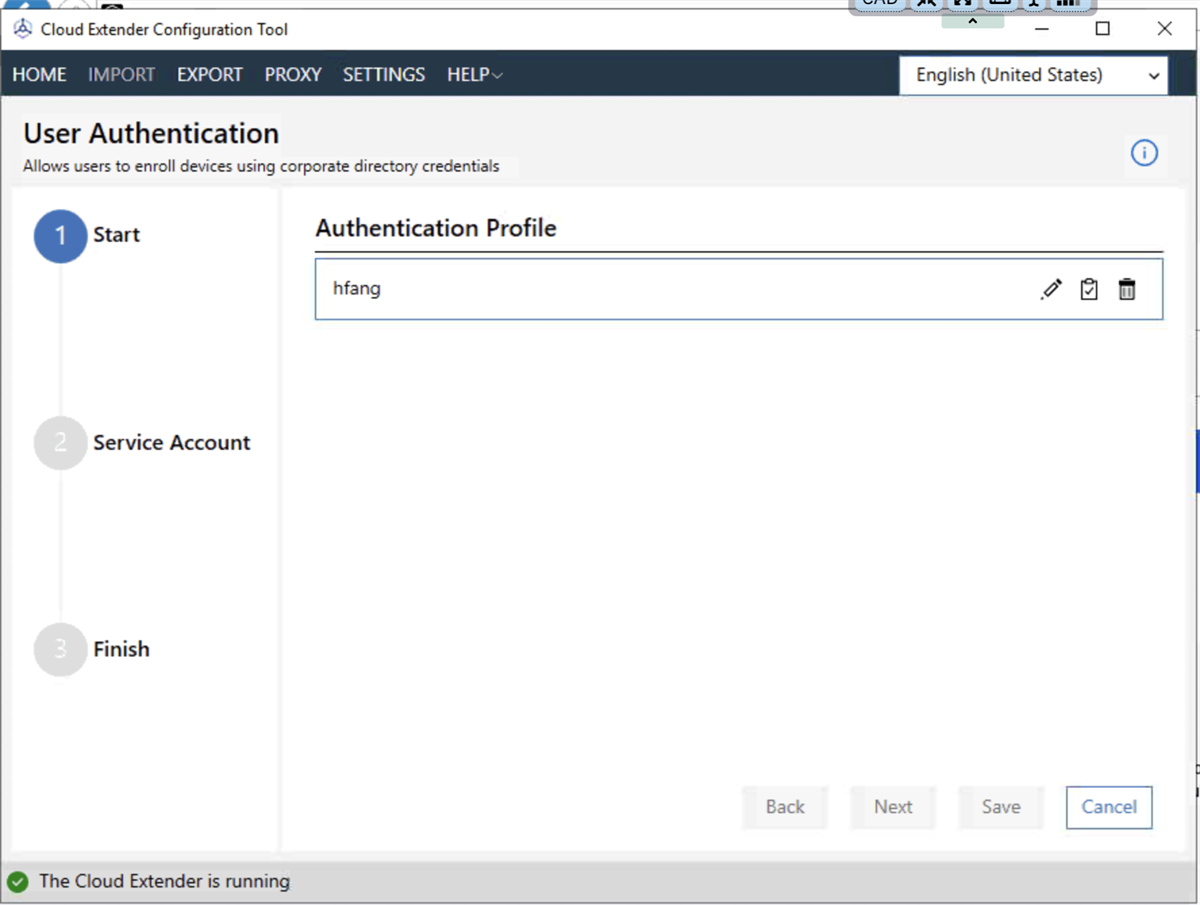Click the Next button
The width and height of the screenshot is (1200, 905).
pyautogui.click(x=892, y=807)
